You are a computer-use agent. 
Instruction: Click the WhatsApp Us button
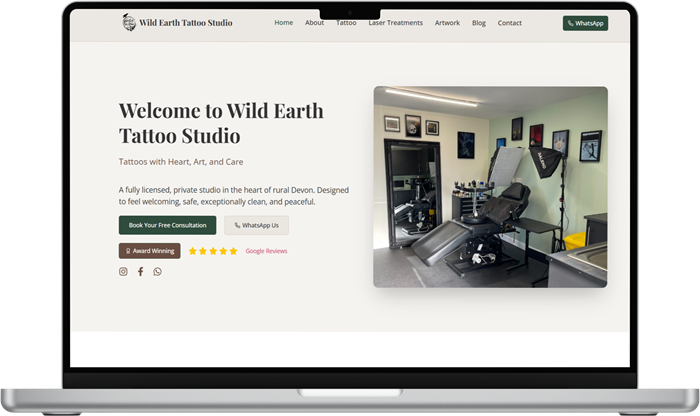tap(256, 225)
